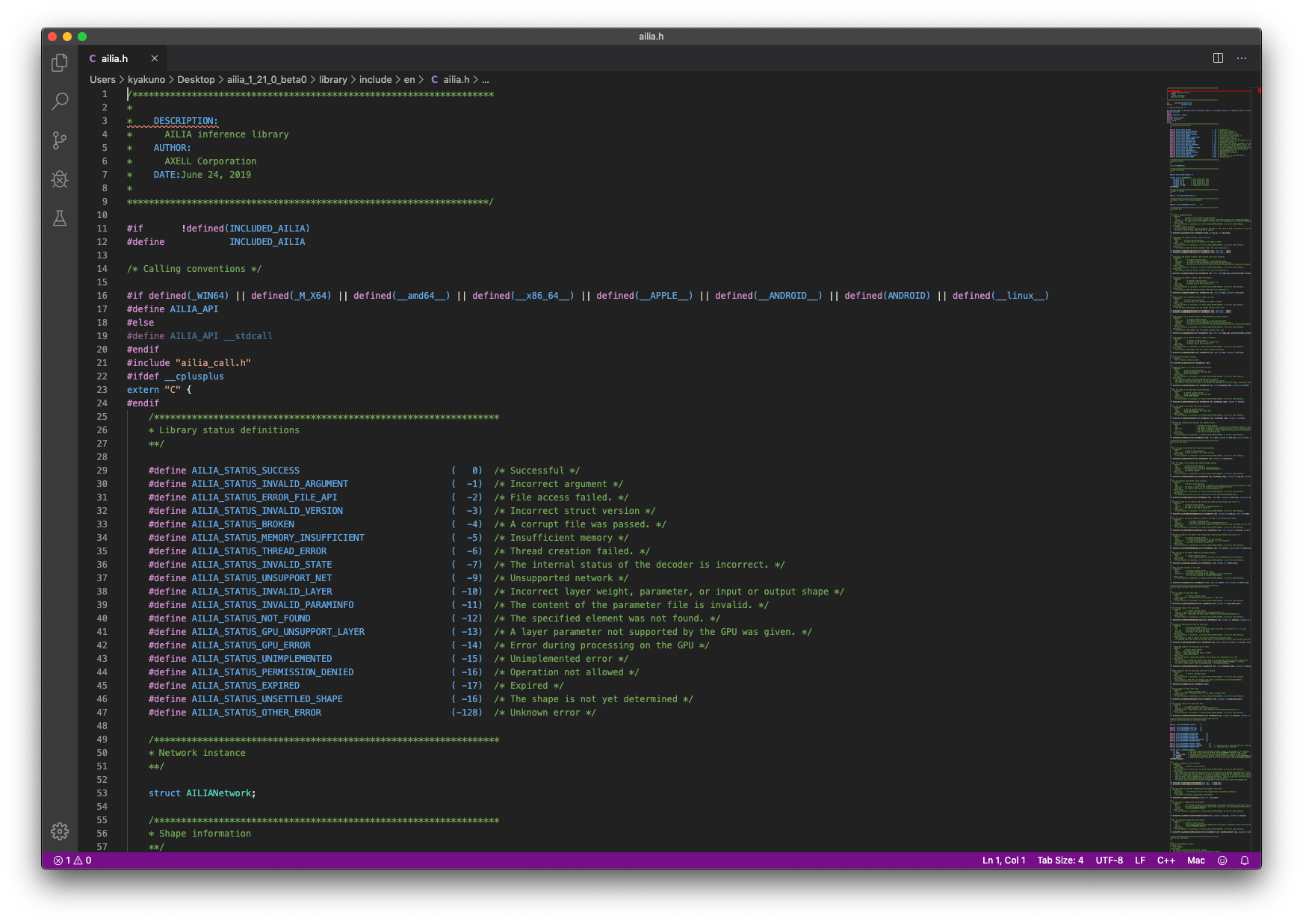The width and height of the screenshot is (1303, 924).
Task: Open the Search view
Action: coord(60,101)
